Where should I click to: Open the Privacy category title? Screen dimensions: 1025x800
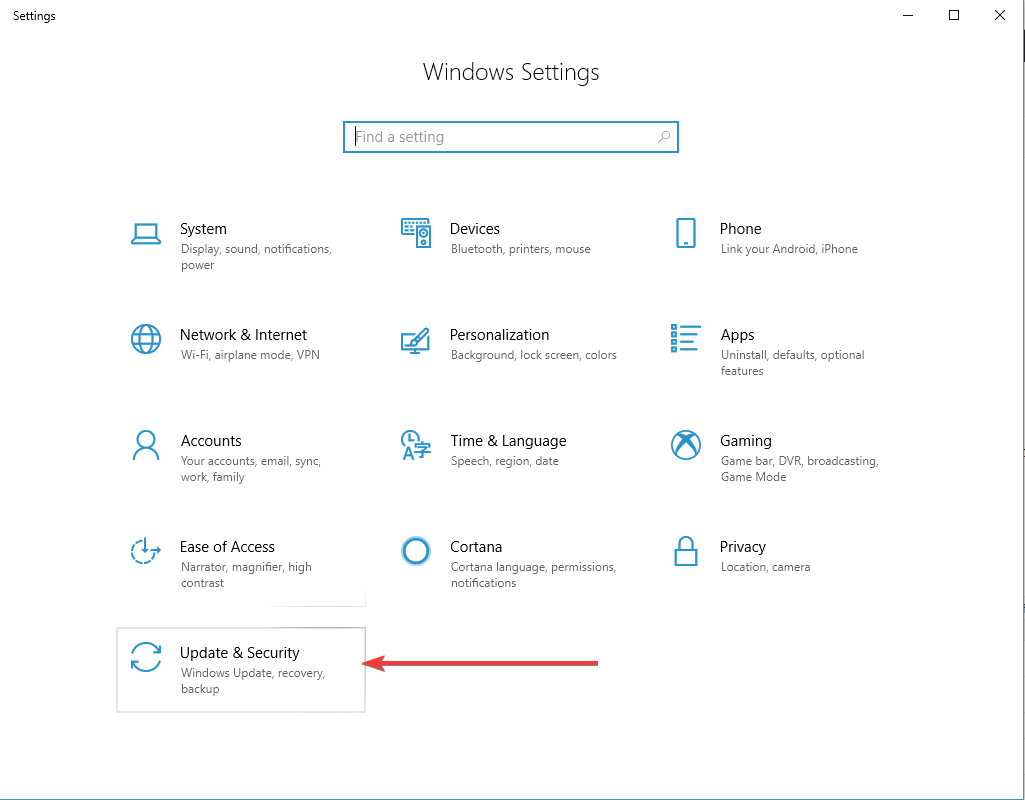point(743,546)
